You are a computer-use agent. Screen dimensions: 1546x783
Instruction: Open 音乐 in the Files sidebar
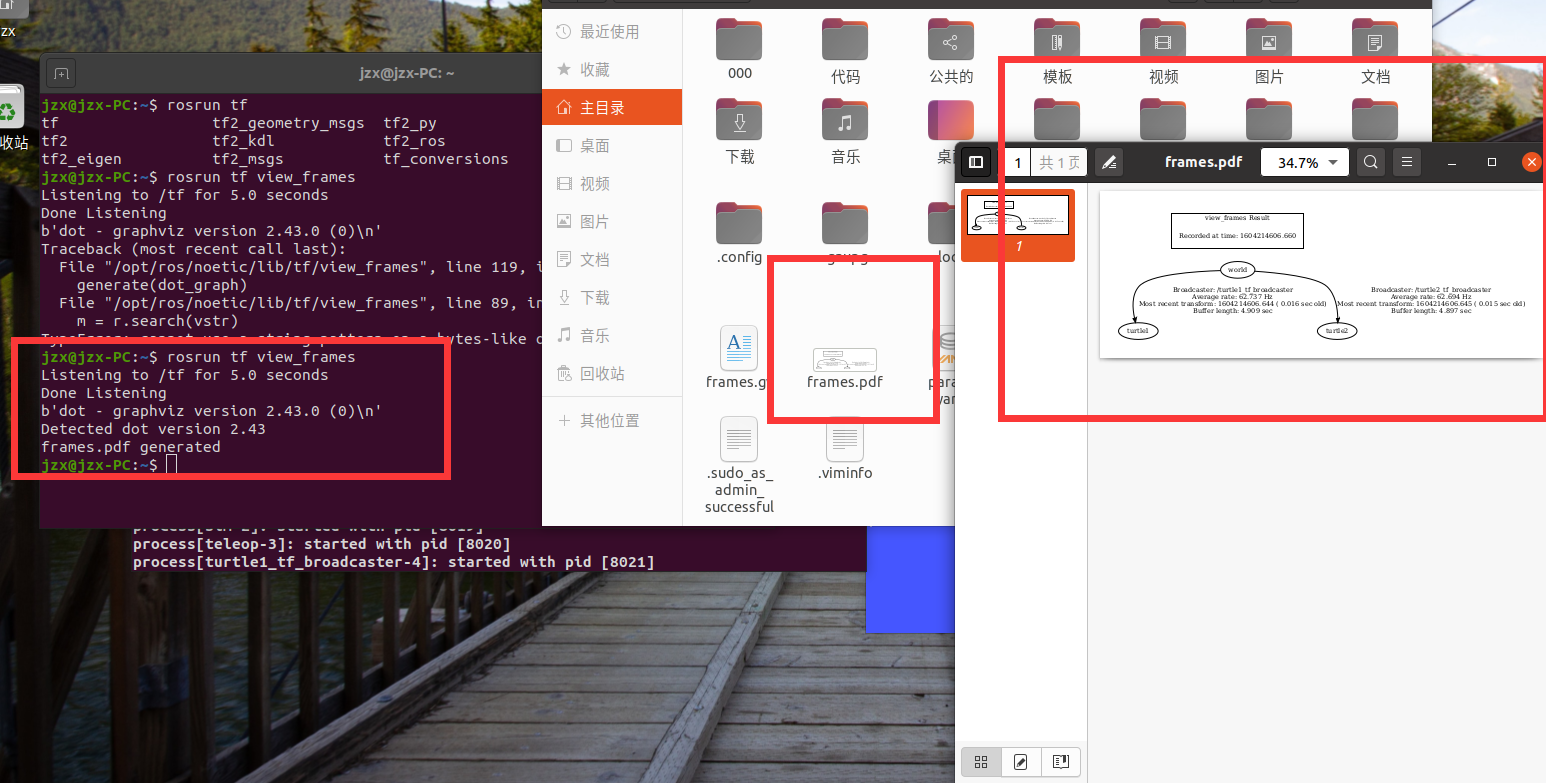612,336
